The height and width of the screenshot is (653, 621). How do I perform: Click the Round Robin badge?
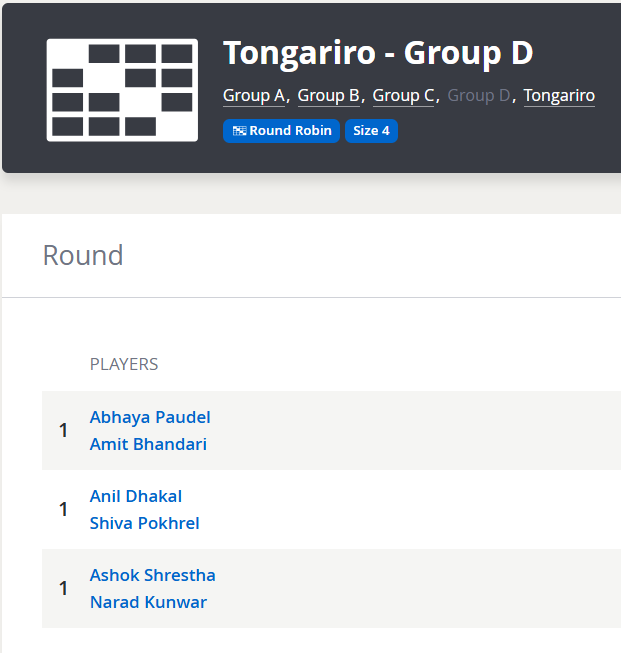(281, 131)
